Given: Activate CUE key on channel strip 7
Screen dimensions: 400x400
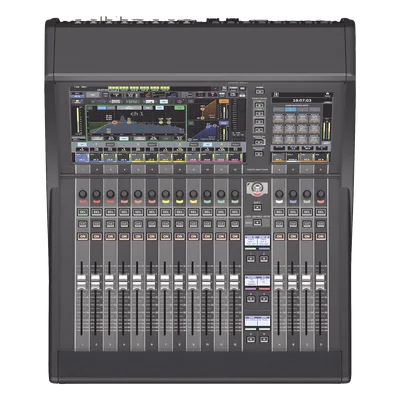Looking at the screenshot, I should tap(166, 224).
